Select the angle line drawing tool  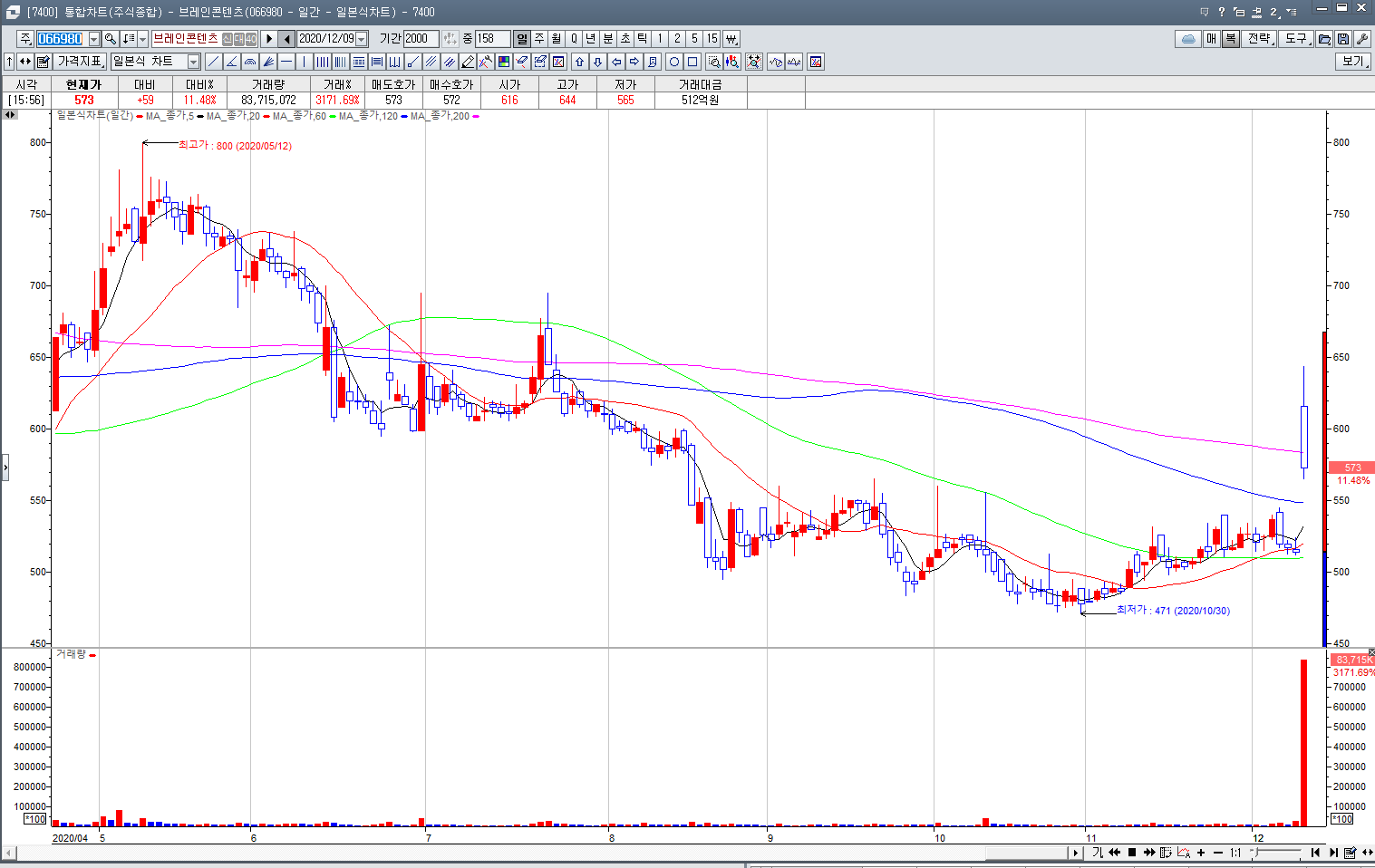(231, 62)
